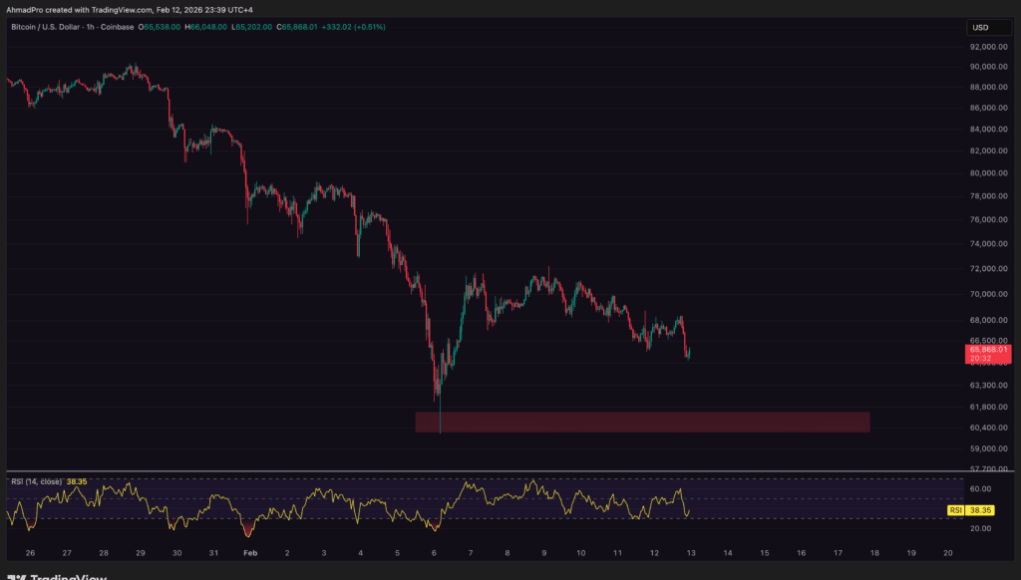1021x580 pixels.
Task: Click the "1h" timeframe in the legend
Action: click(x=90, y=28)
